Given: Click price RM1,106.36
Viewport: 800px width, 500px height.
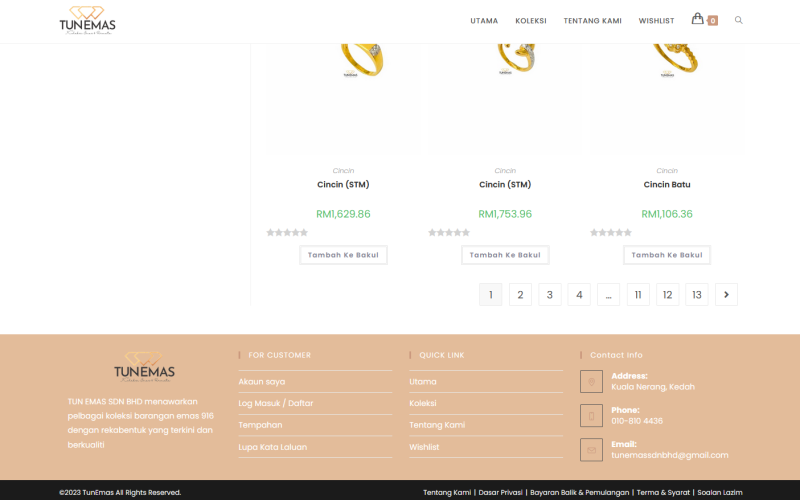Looking at the screenshot, I should 667,214.
